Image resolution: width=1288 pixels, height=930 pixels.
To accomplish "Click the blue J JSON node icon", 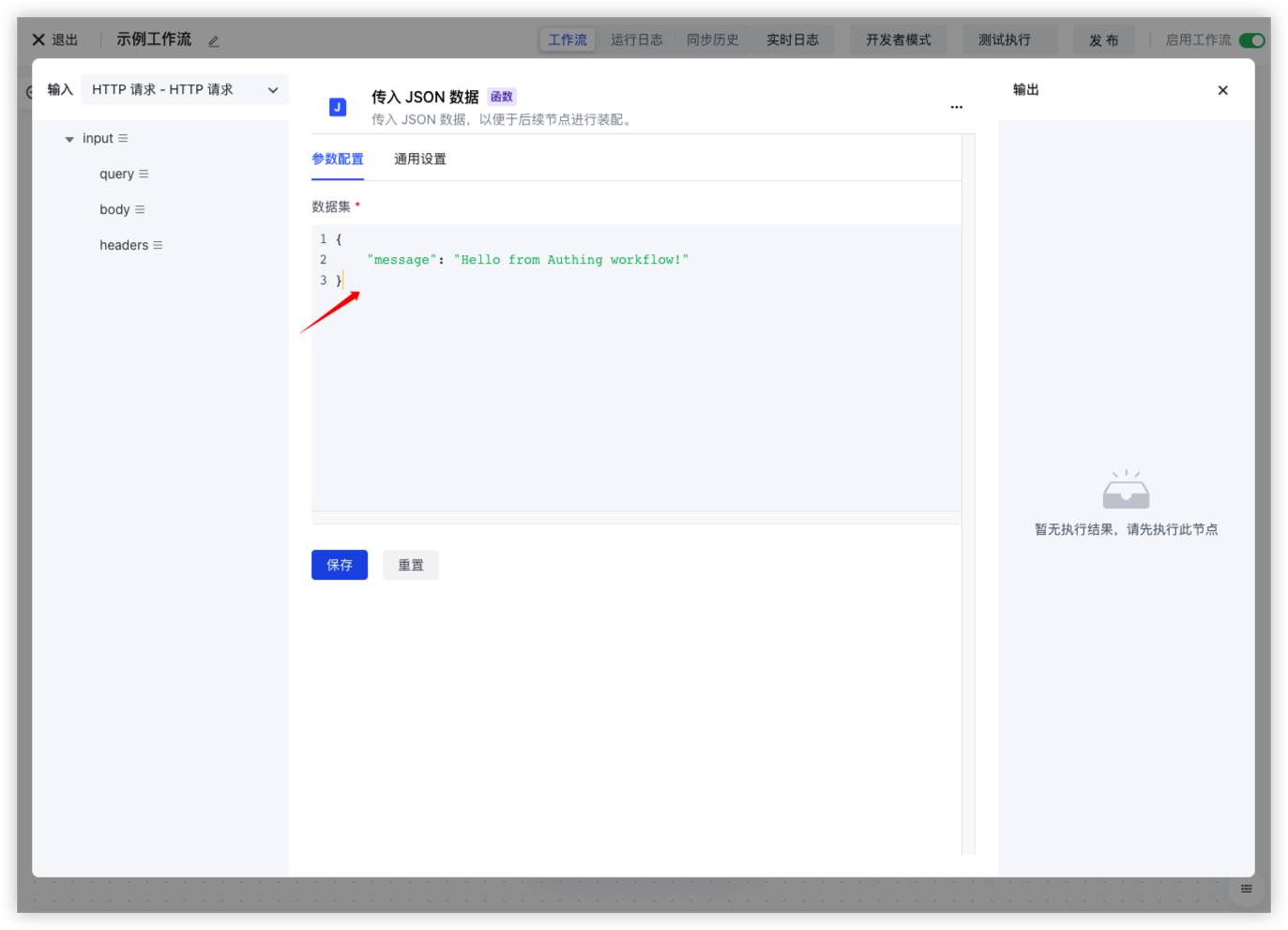I will [338, 107].
